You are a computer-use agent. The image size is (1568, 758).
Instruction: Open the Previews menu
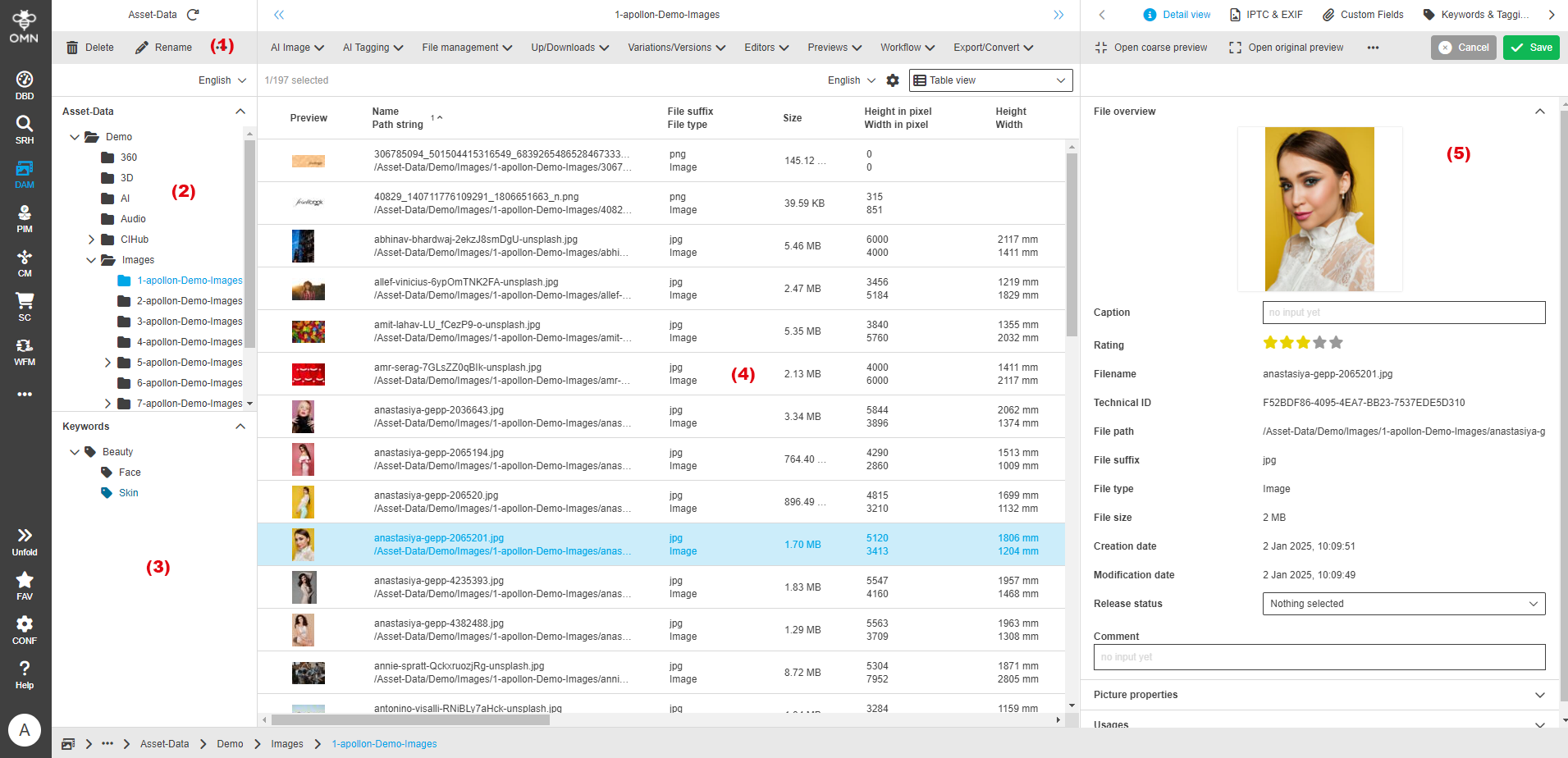833,47
